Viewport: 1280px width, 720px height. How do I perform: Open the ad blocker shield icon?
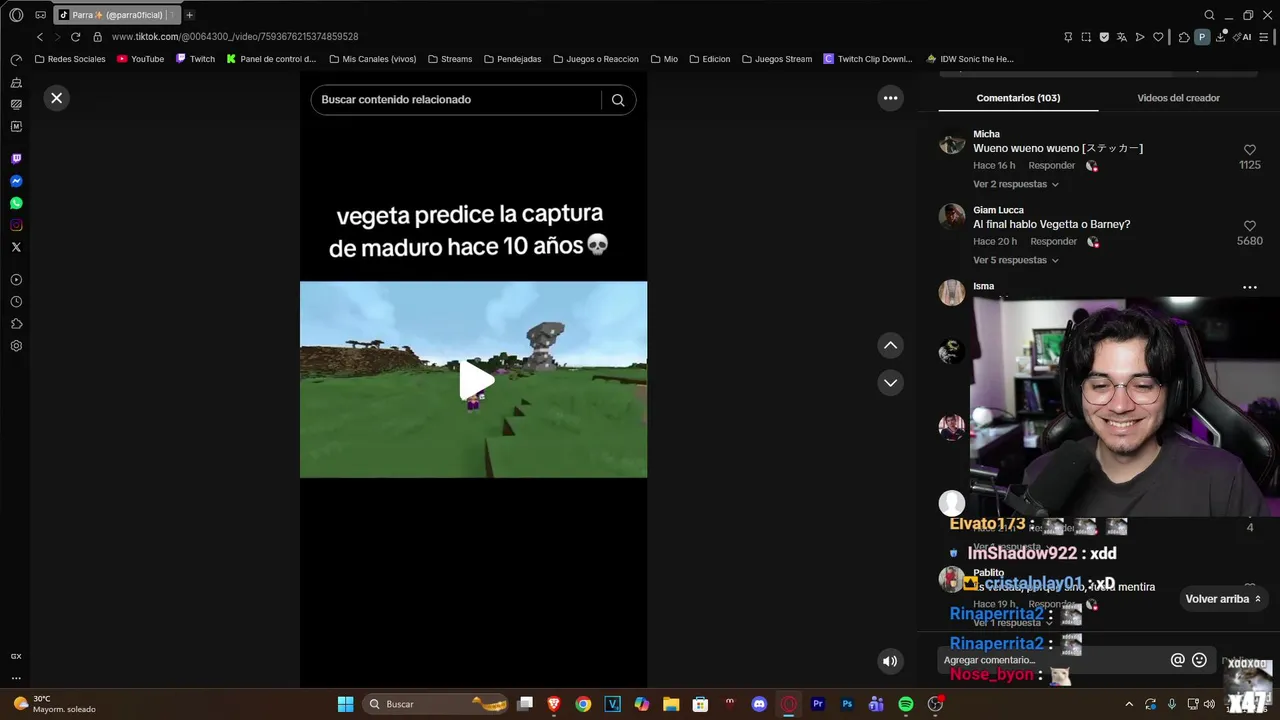[1104, 37]
